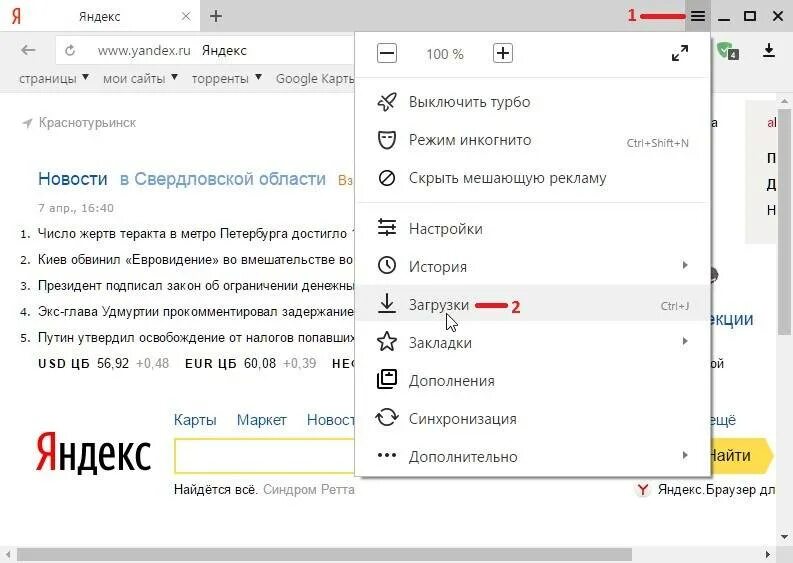
Task: Click the incognito mask icon
Action: pyautogui.click(x=387, y=140)
